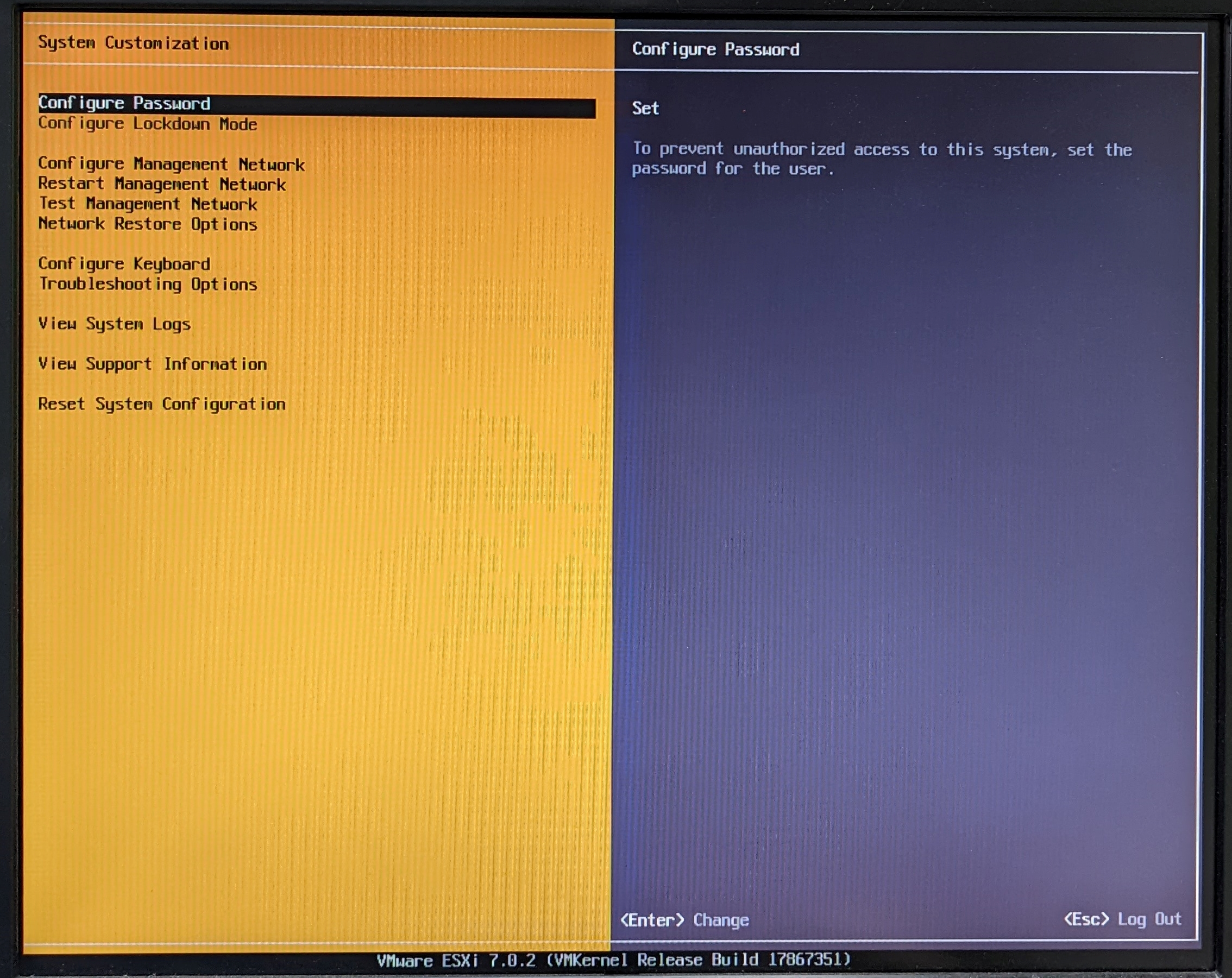The height and width of the screenshot is (978, 1232).
Task: Click the Enter Change hint
Action: [x=684, y=920]
